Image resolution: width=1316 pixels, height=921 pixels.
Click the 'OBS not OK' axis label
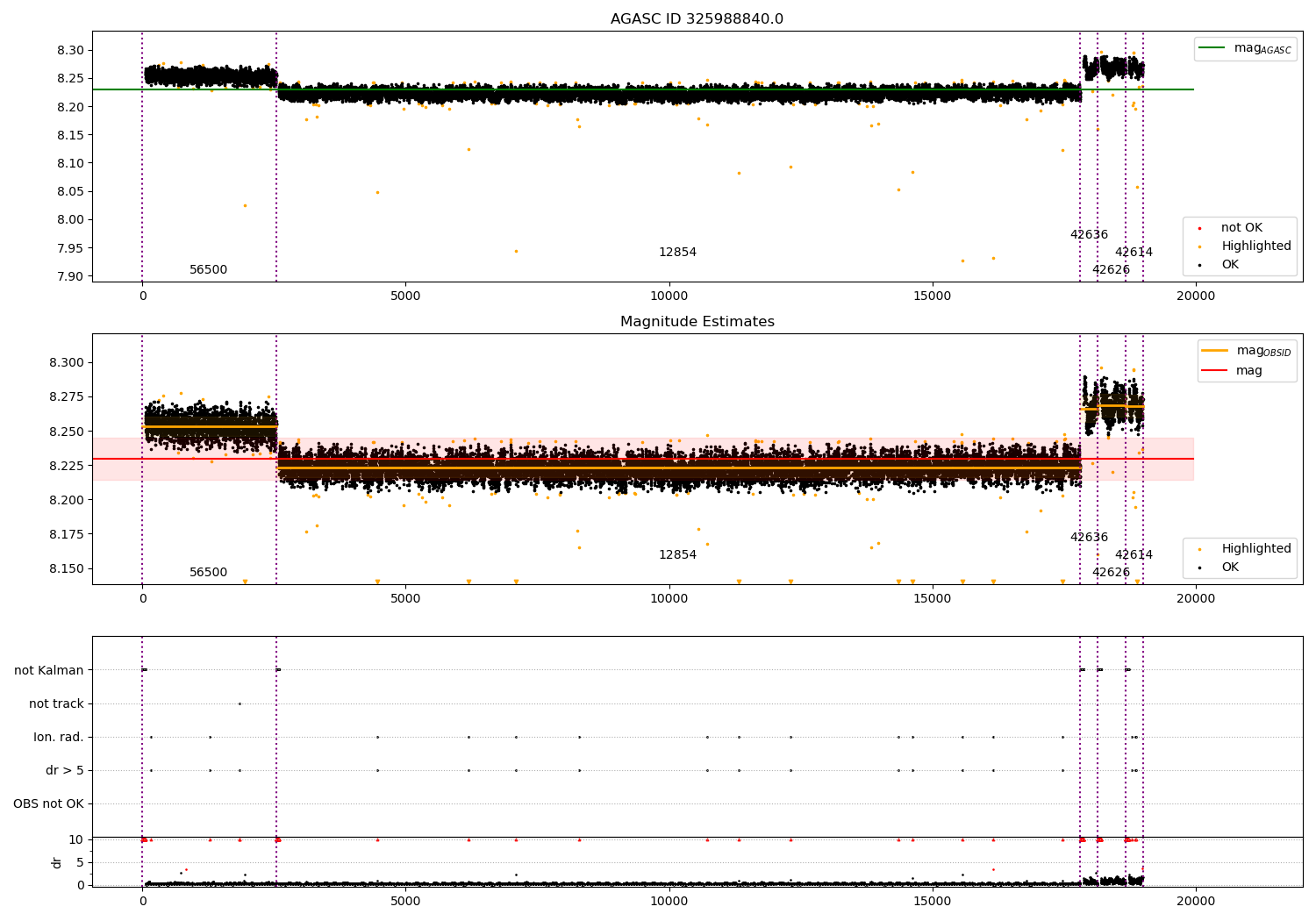pyautogui.click(x=48, y=803)
